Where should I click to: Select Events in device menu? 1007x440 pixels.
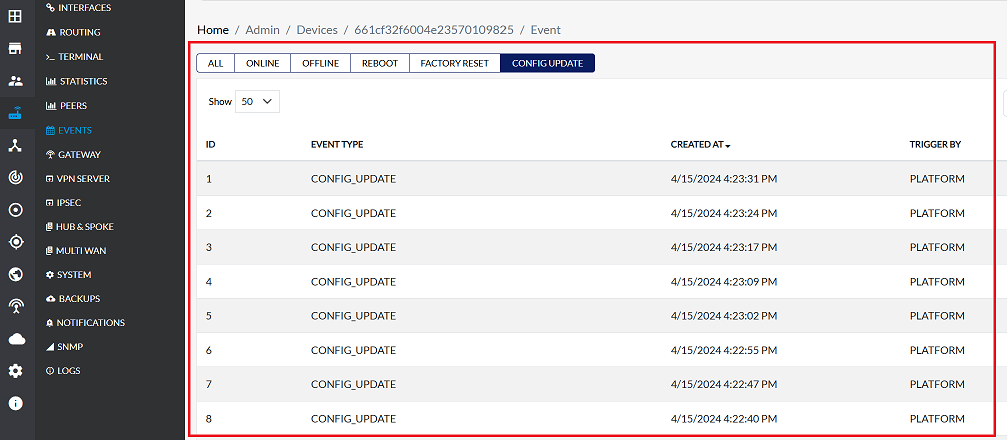coord(69,130)
